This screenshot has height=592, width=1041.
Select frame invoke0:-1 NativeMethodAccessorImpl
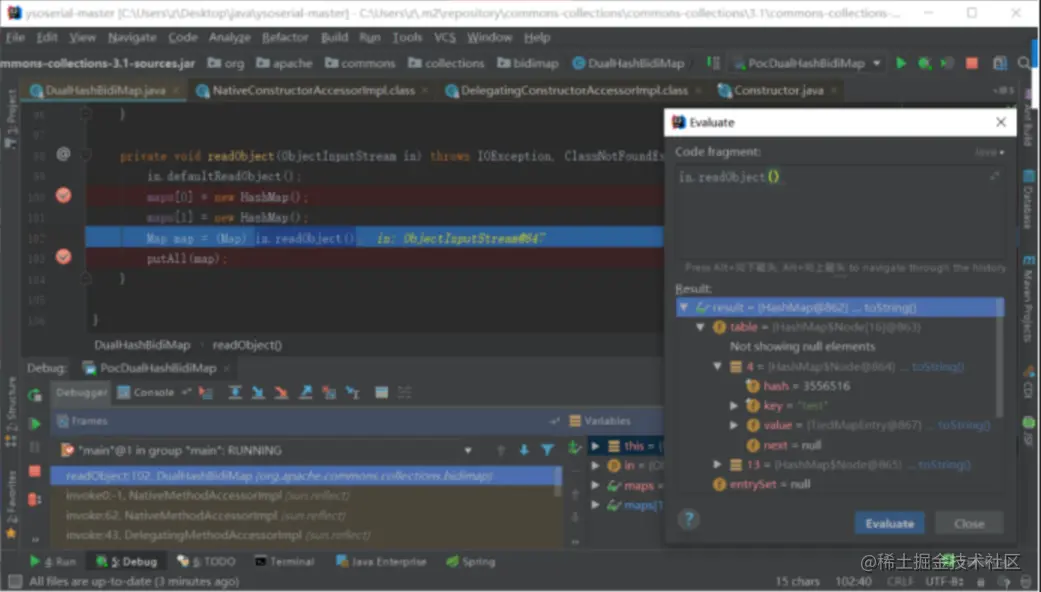[306, 495]
